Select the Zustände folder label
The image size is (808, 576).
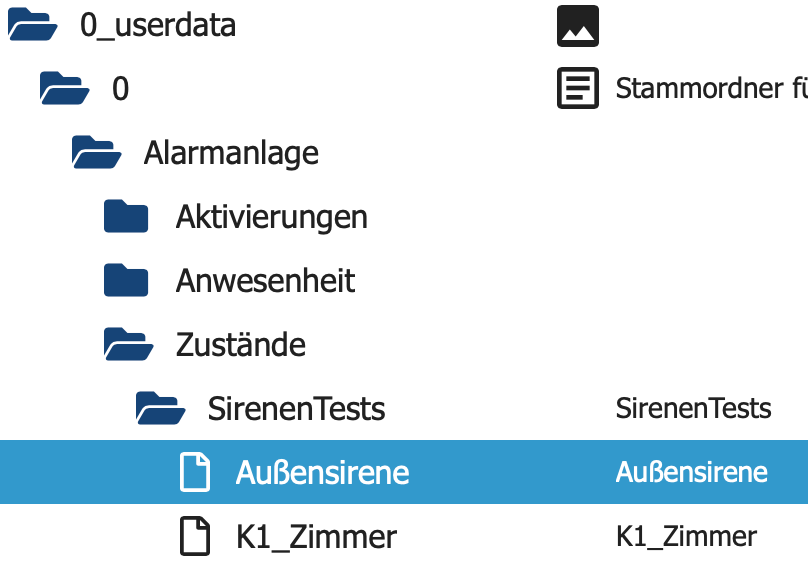point(240,345)
